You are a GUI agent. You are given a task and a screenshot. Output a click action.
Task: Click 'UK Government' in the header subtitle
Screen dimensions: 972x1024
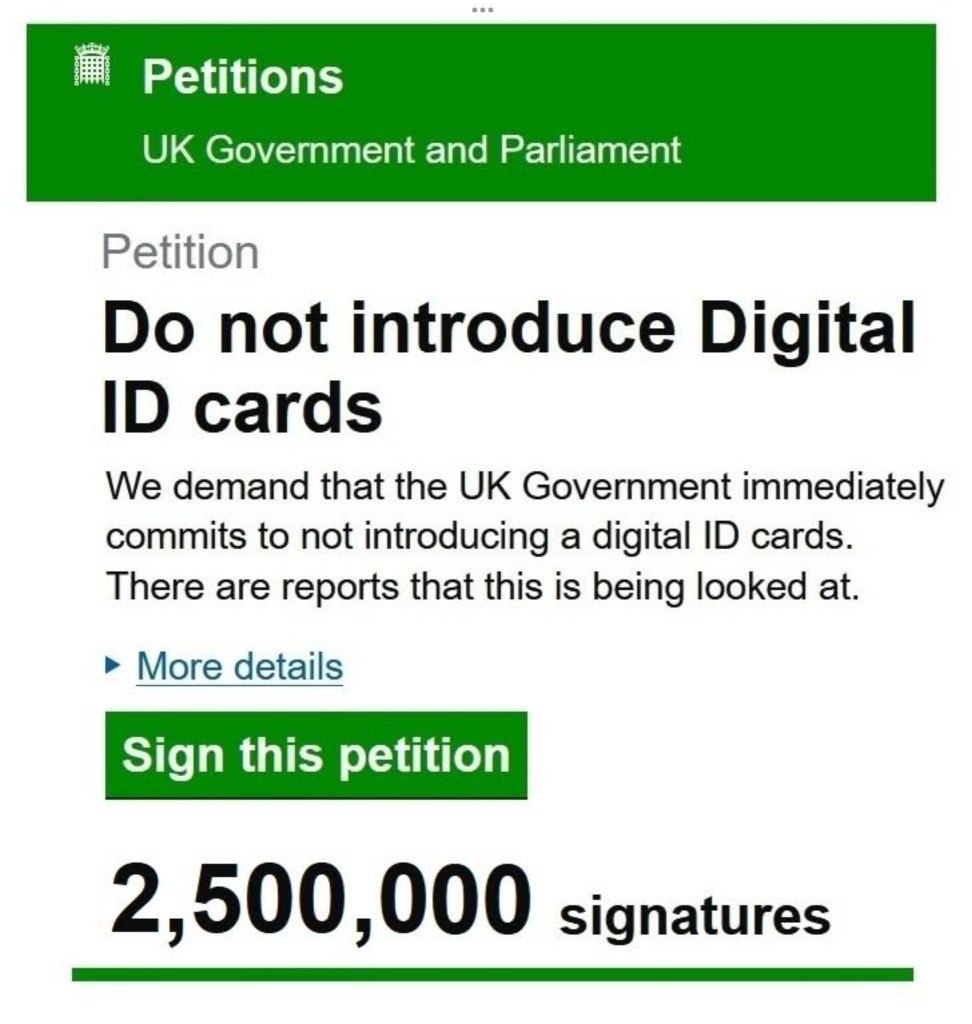(x=277, y=150)
